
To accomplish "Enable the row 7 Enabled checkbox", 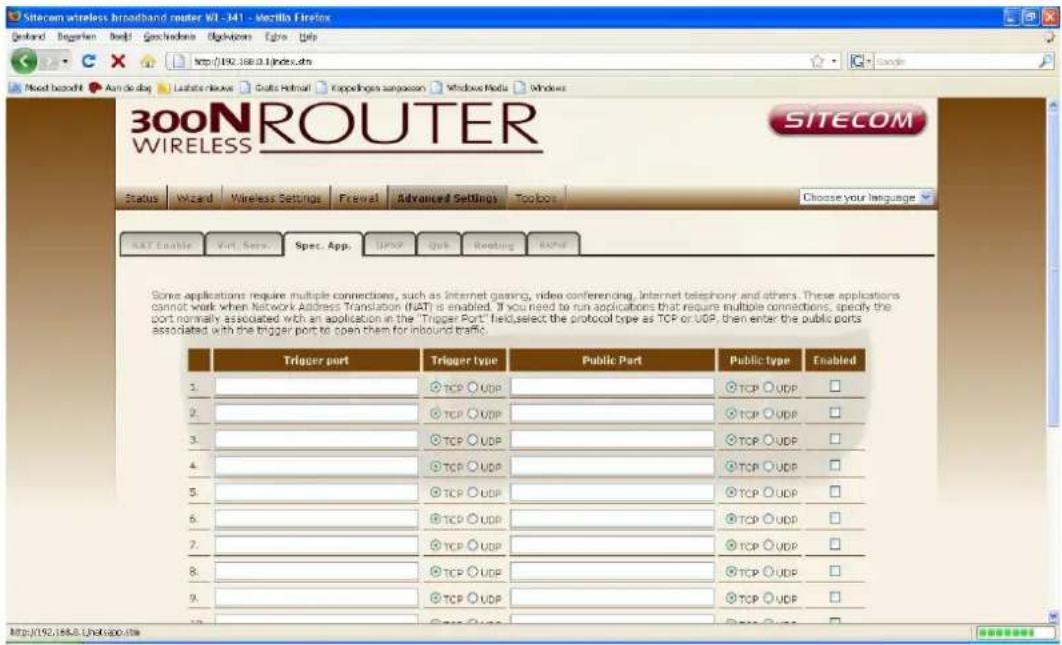I will 835,544.
